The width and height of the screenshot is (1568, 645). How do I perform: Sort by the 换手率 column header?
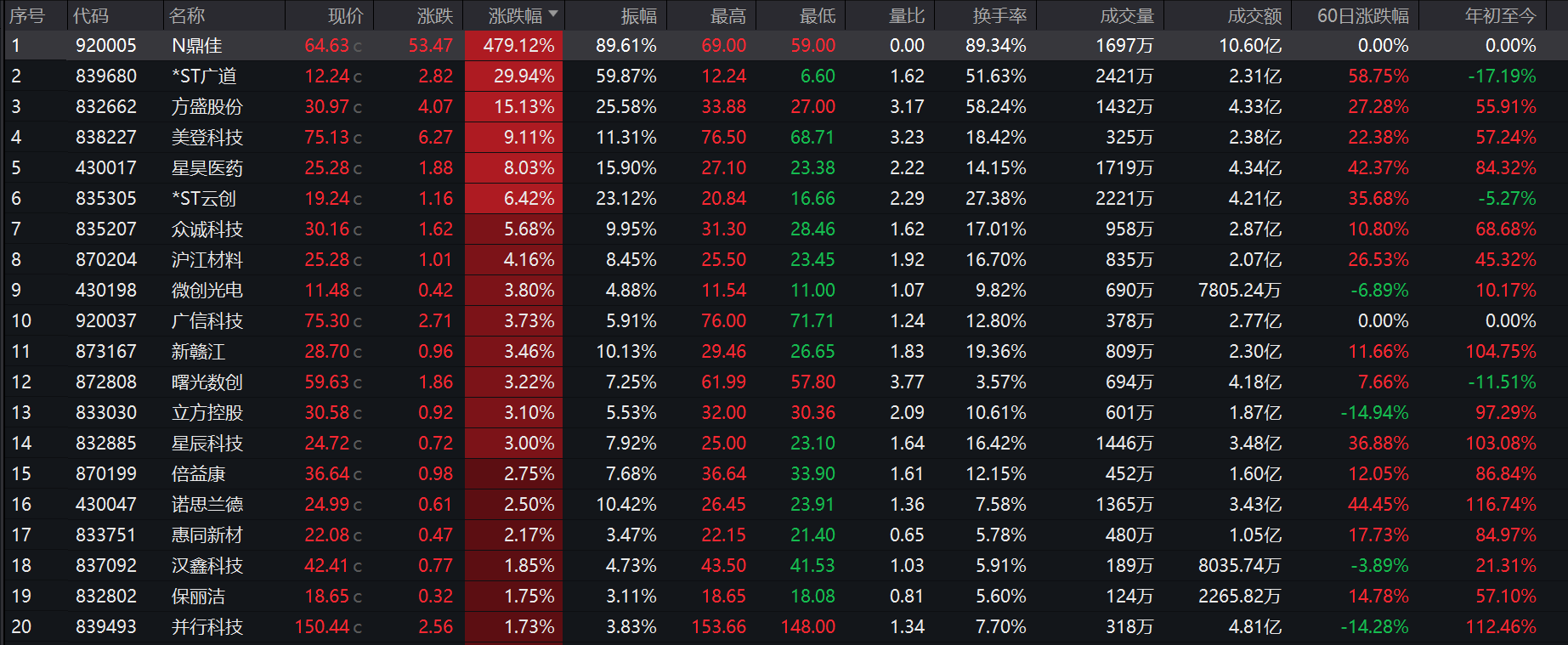999,15
